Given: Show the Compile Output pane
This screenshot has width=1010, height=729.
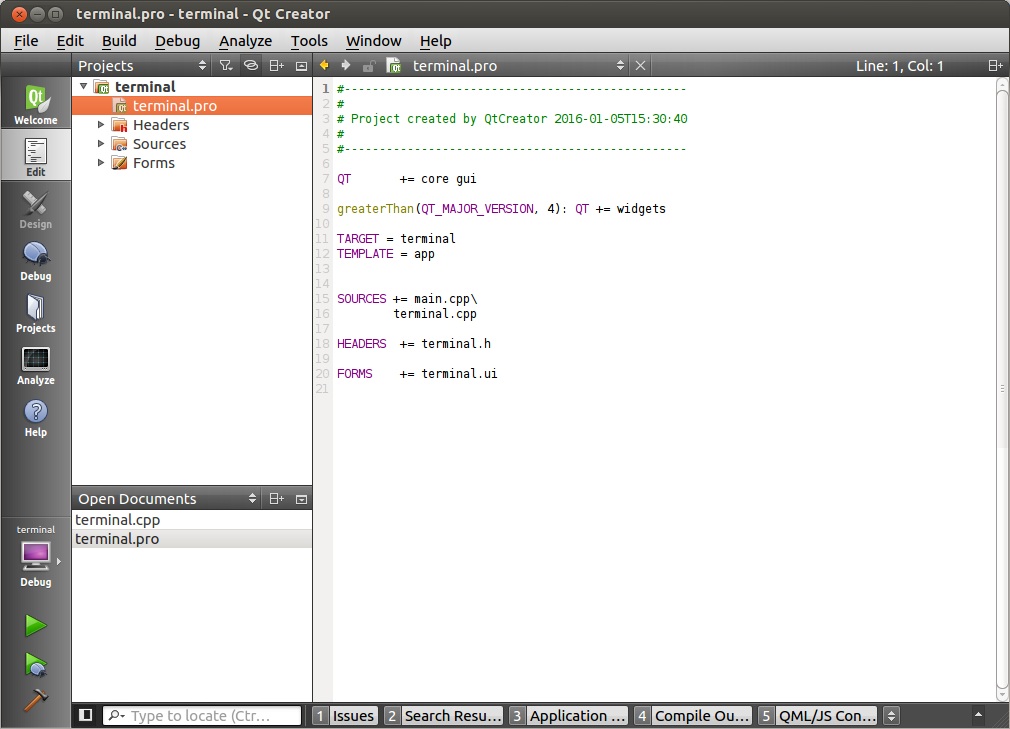Looking at the screenshot, I should 693,715.
